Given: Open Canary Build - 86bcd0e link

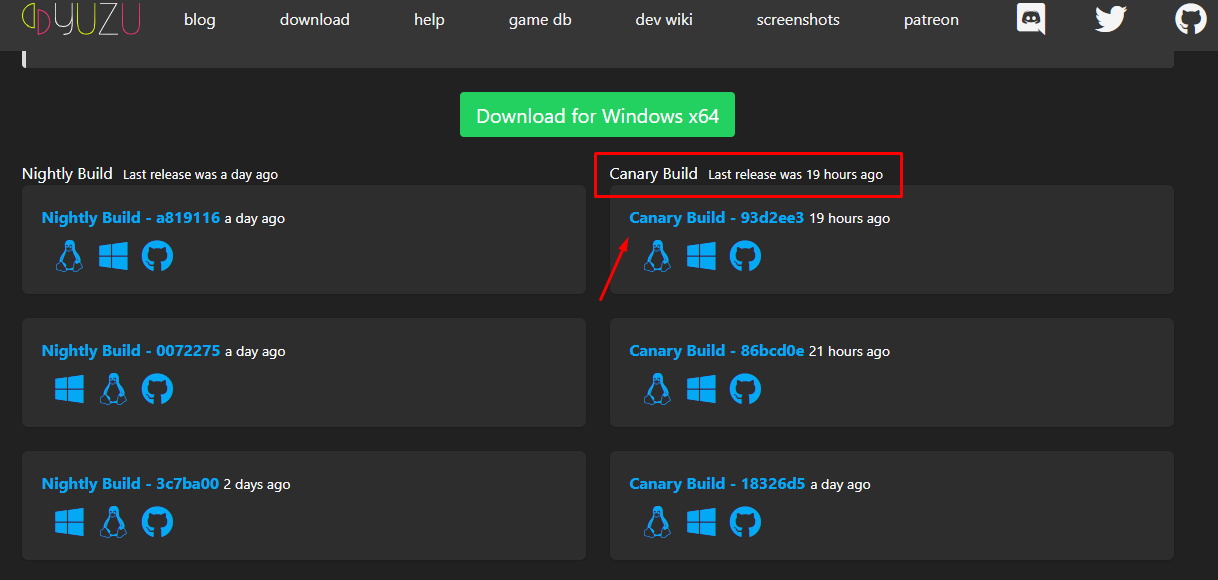Looking at the screenshot, I should [717, 351].
